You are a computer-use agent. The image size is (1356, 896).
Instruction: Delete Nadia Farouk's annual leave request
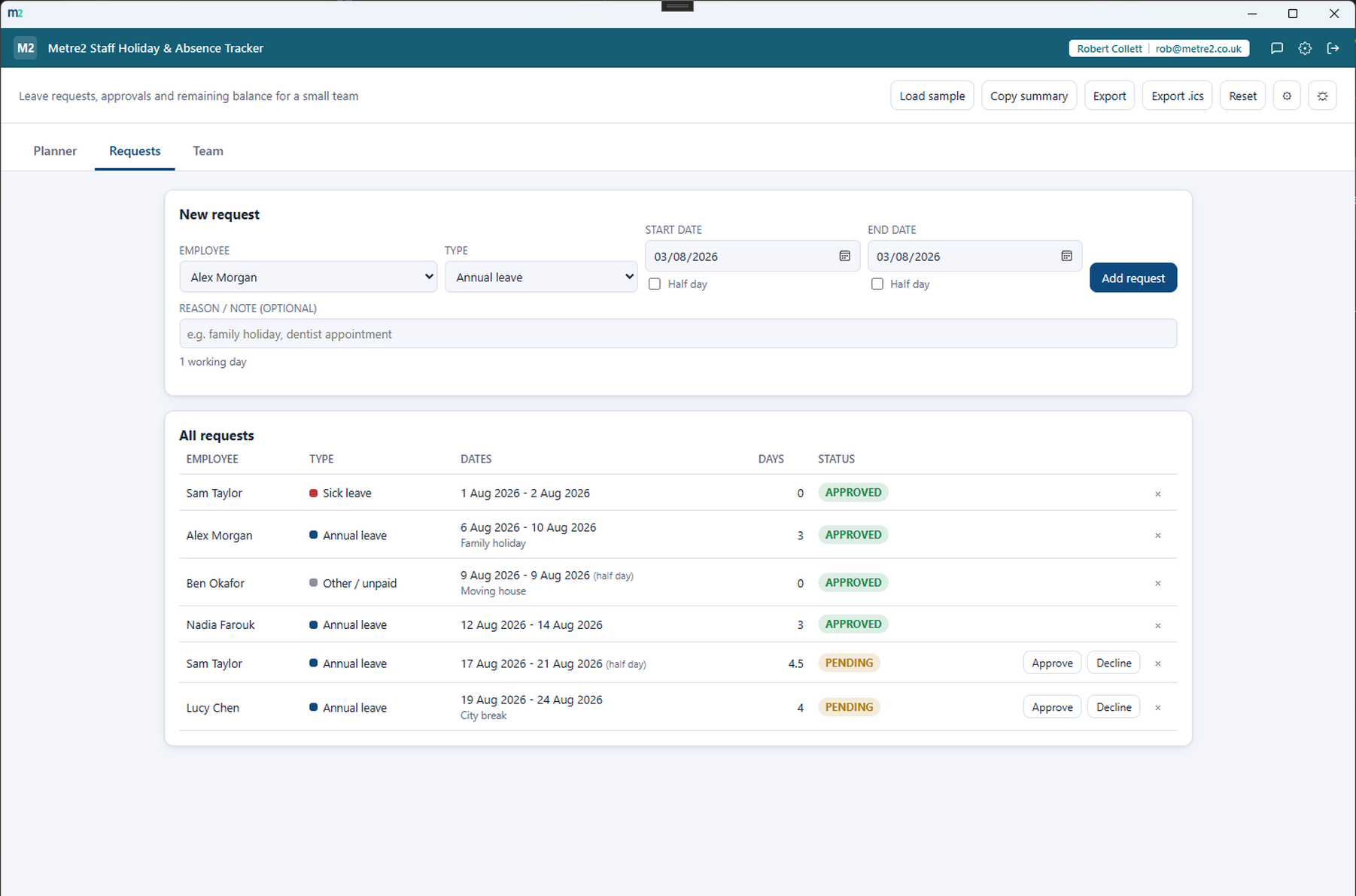1157,626
